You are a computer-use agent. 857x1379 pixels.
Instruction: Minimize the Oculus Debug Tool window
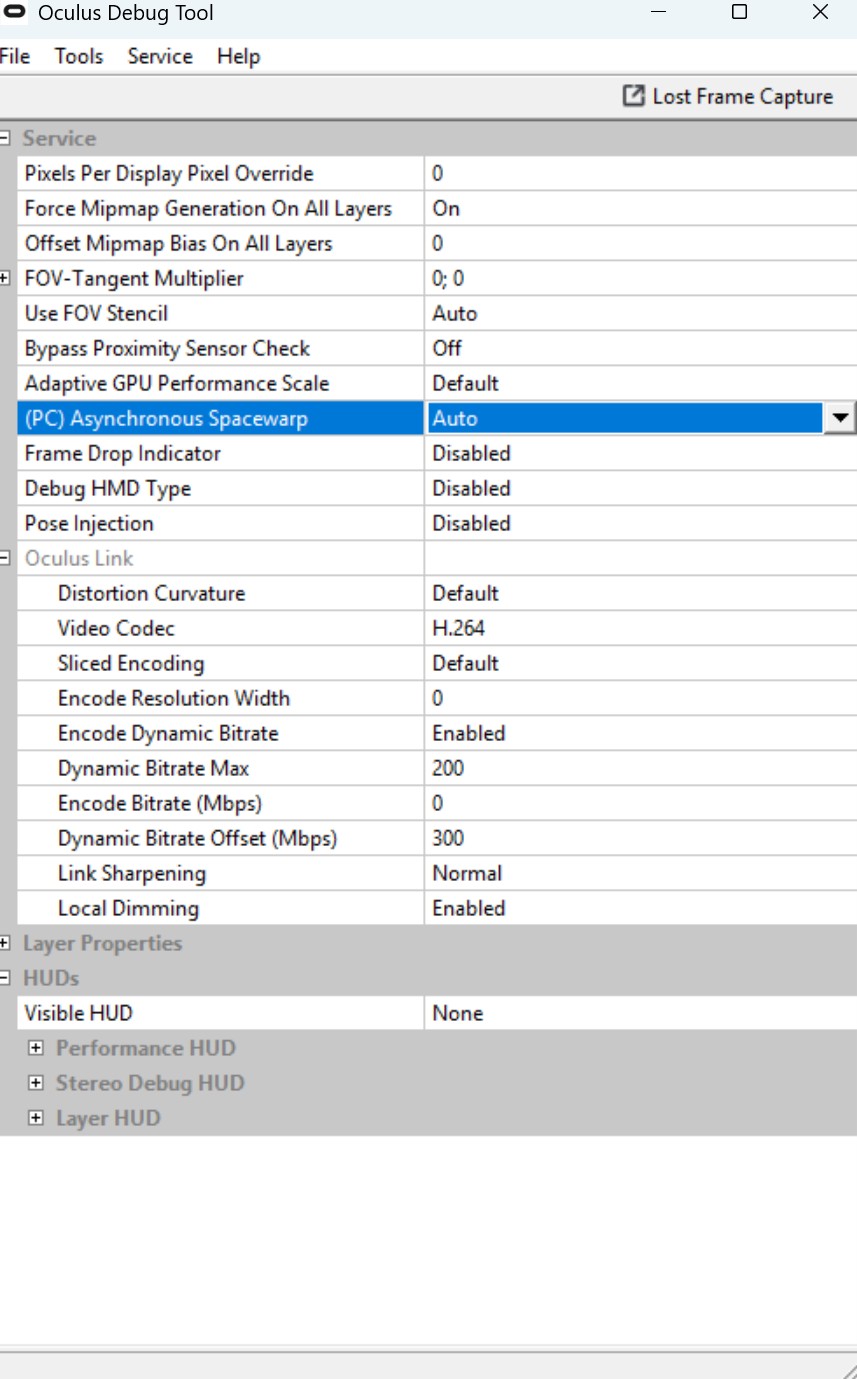click(658, 12)
